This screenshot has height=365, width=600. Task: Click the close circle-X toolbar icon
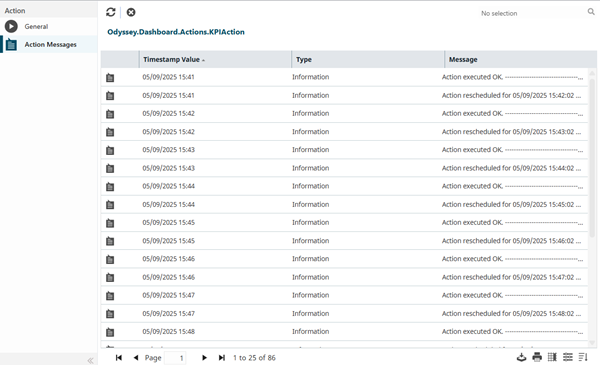pyautogui.click(x=131, y=12)
